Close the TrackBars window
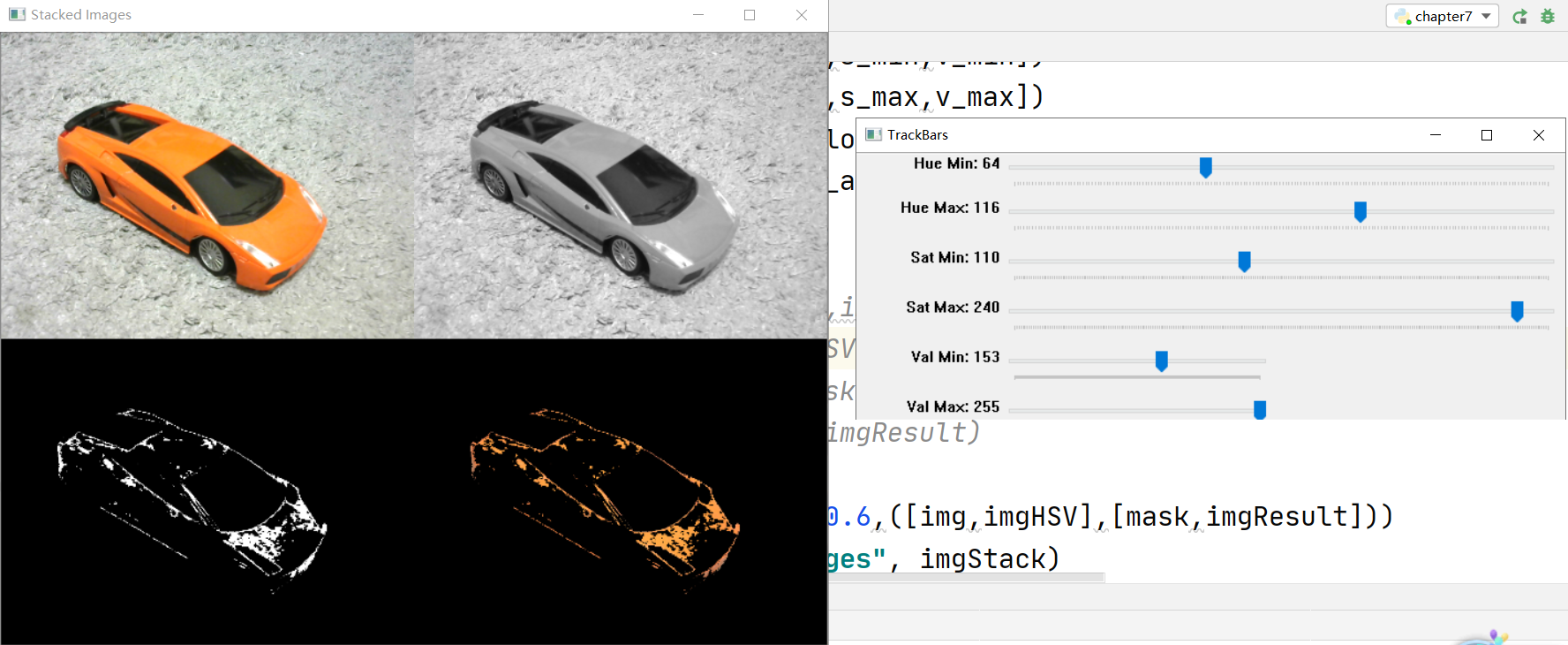The width and height of the screenshot is (1568, 645). (1539, 134)
